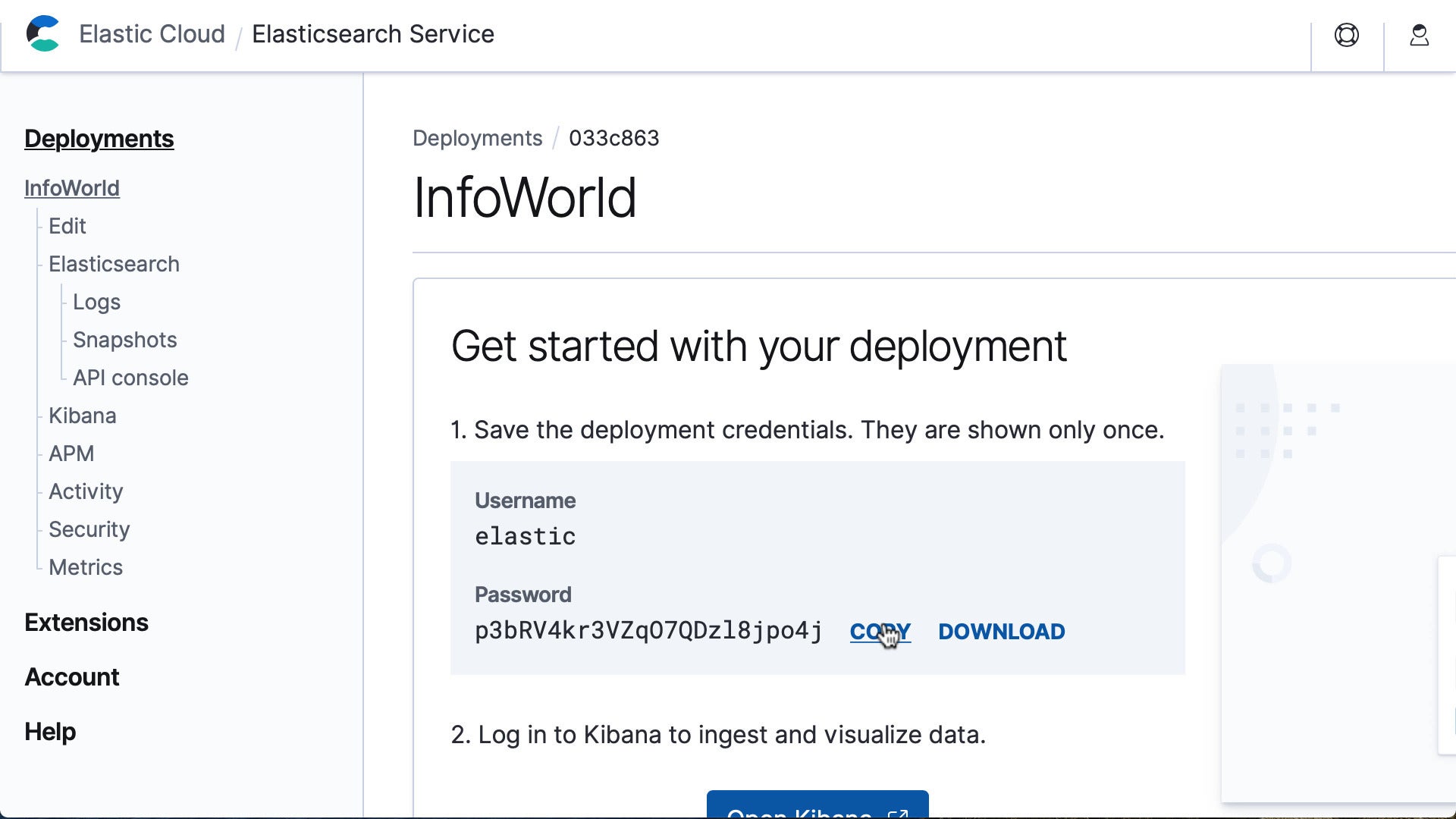Open Elasticsearch Service breadcrumb in header
The width and height of the screenshot is (1456, 819).
click(373, 34)
